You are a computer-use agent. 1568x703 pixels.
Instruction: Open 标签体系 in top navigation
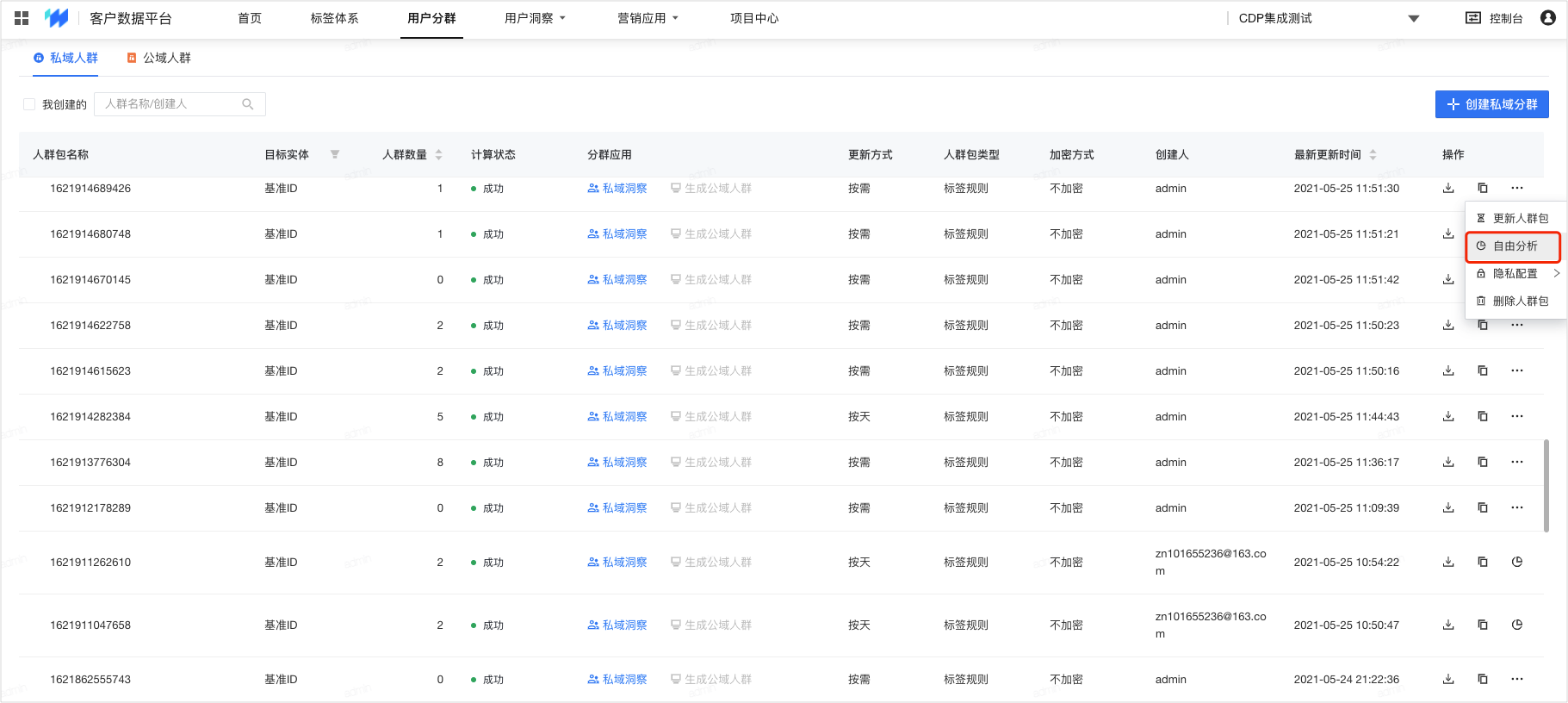335,18
